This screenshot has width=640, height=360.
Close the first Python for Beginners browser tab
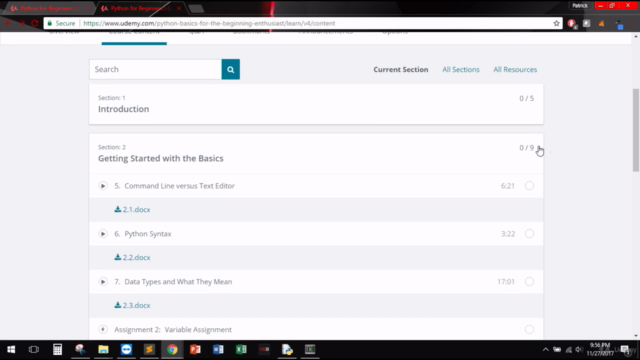tap(88, 8)
